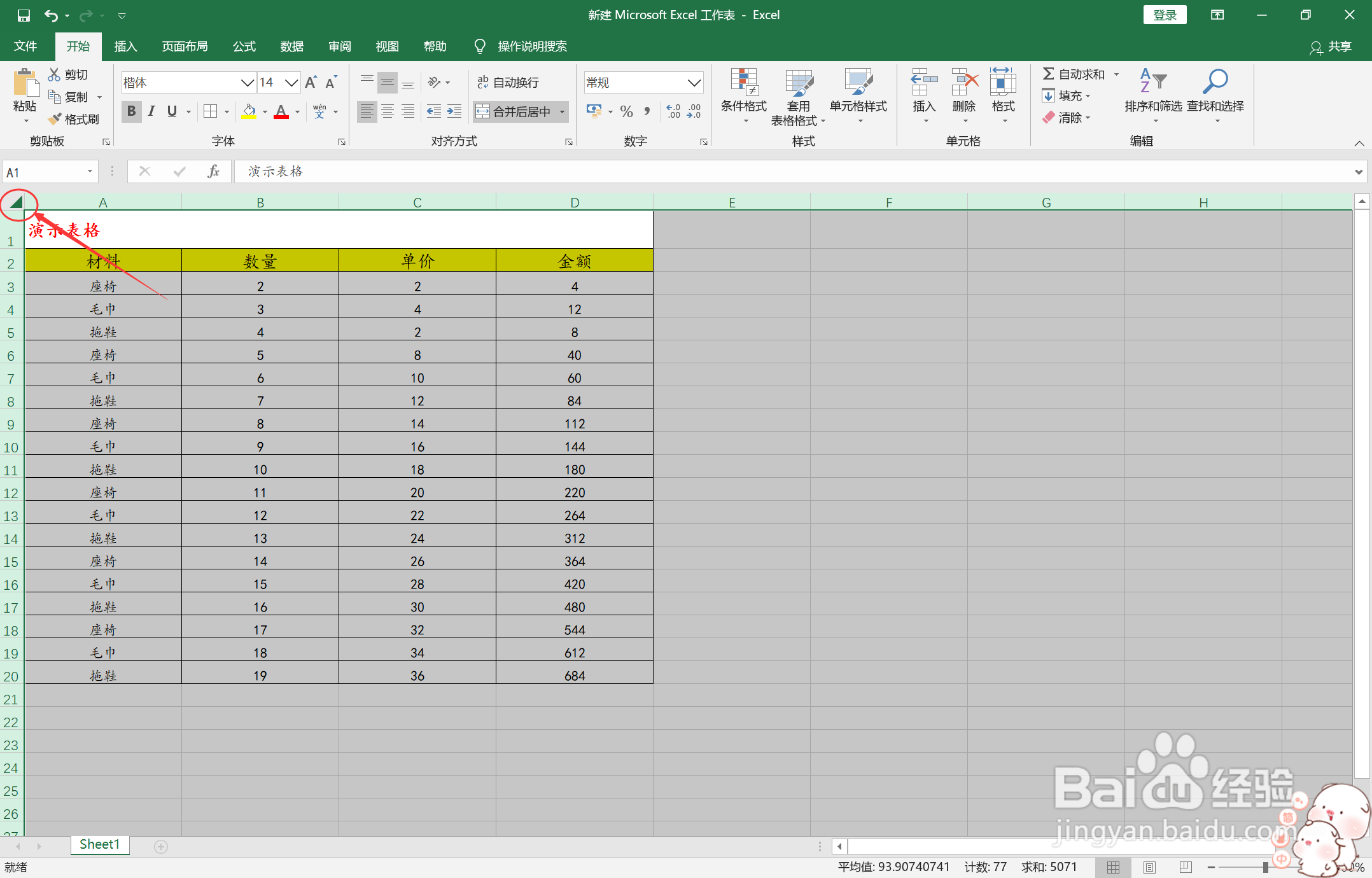Click the increase font size icon
This screenshot has height=878, width=1372.
point(311,83)
